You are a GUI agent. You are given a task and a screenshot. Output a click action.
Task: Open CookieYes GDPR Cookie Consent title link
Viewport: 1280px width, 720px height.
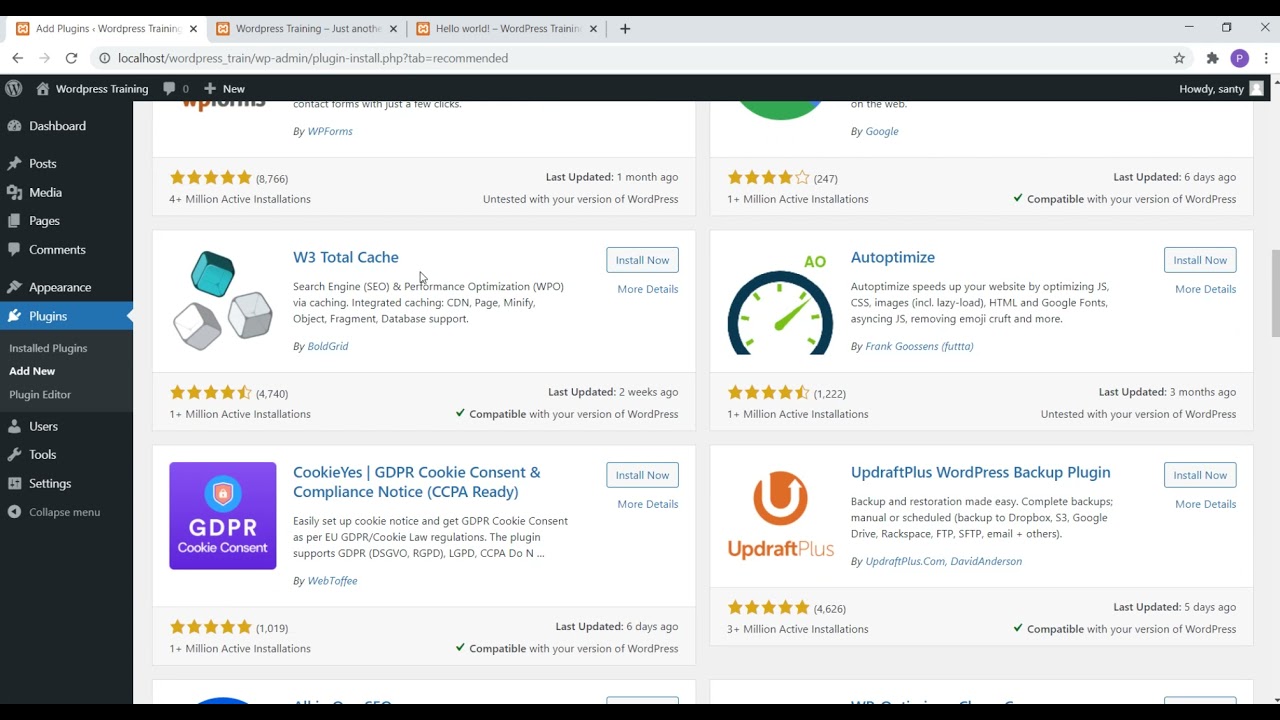pyautogui.click(x=417, y=482)
